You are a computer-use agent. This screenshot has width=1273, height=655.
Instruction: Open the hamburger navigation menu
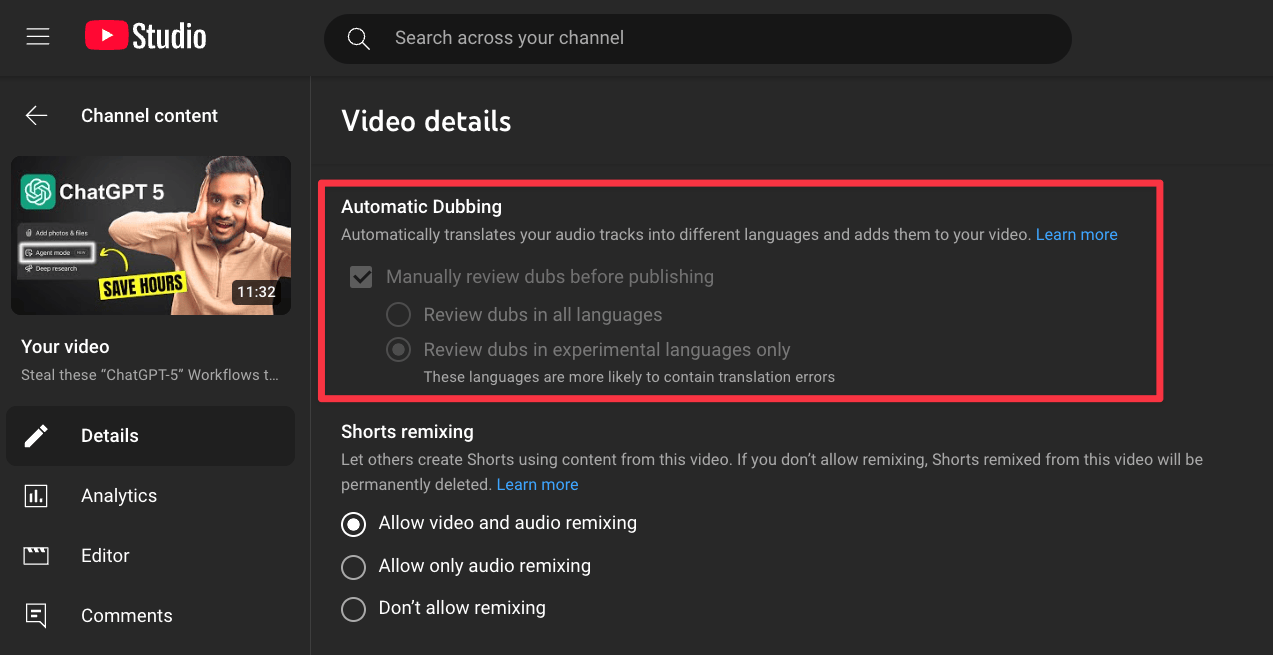(38, 37)
